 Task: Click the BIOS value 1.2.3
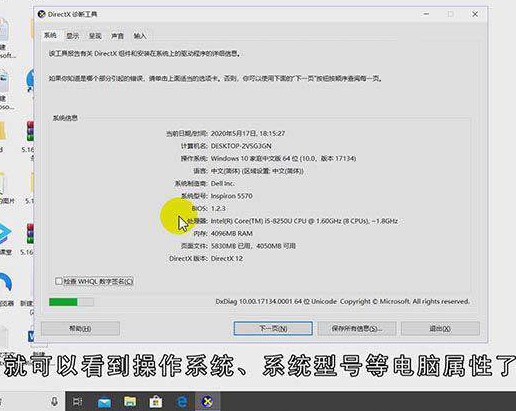point(218,208)
